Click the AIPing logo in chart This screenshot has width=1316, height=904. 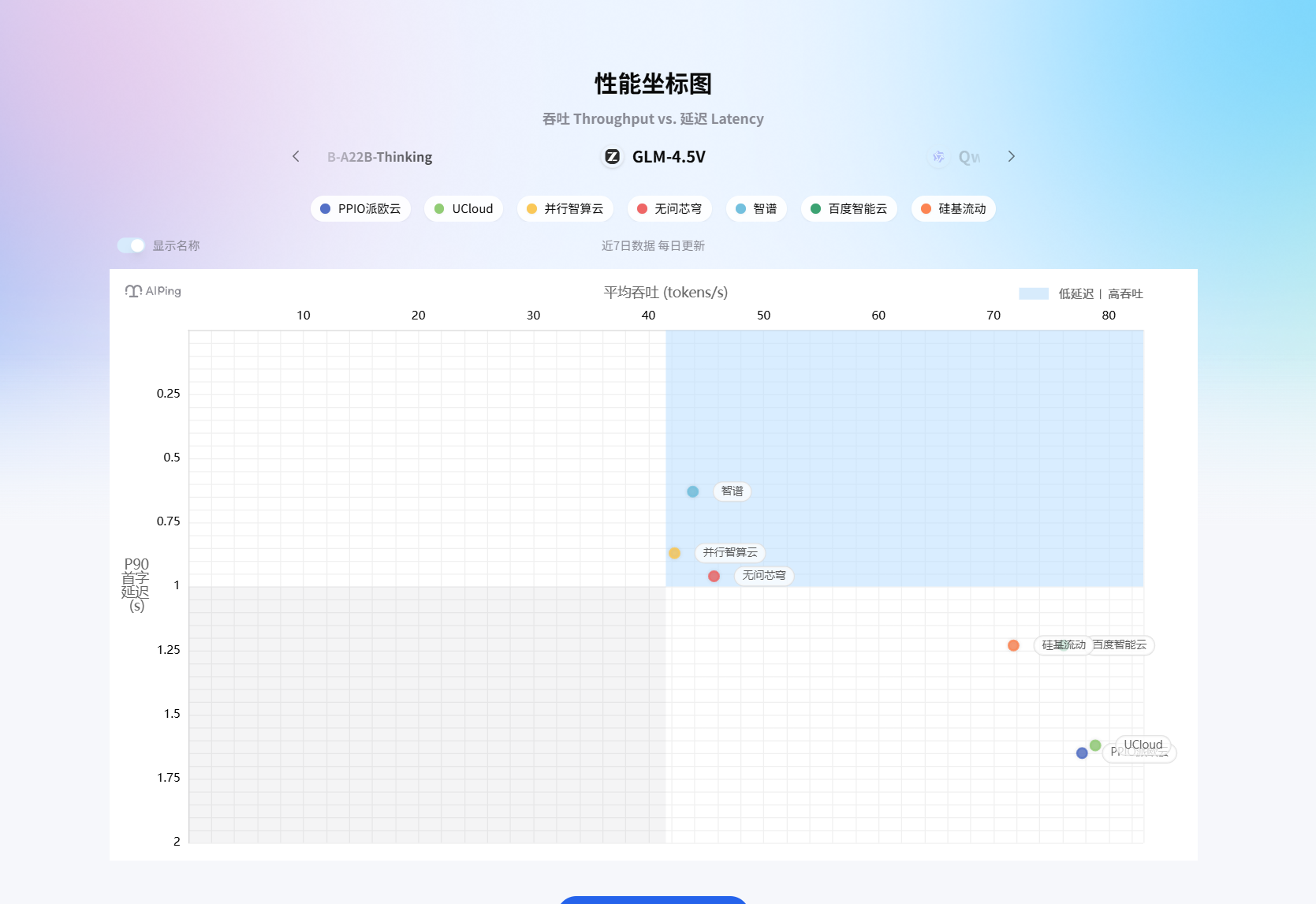(x=153, y=291)
